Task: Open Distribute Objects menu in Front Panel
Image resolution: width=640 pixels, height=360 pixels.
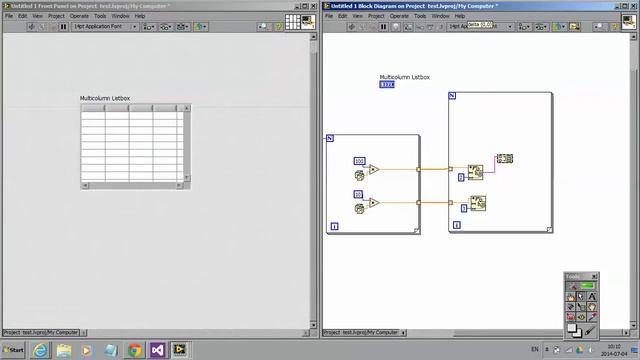Action: (165, 27)
